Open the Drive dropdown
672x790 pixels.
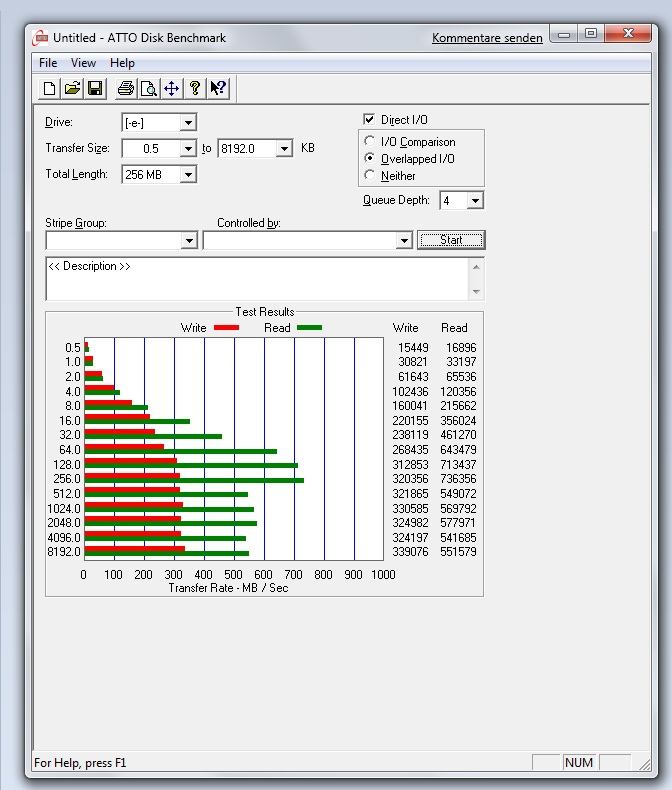click(x=188, y=122)
